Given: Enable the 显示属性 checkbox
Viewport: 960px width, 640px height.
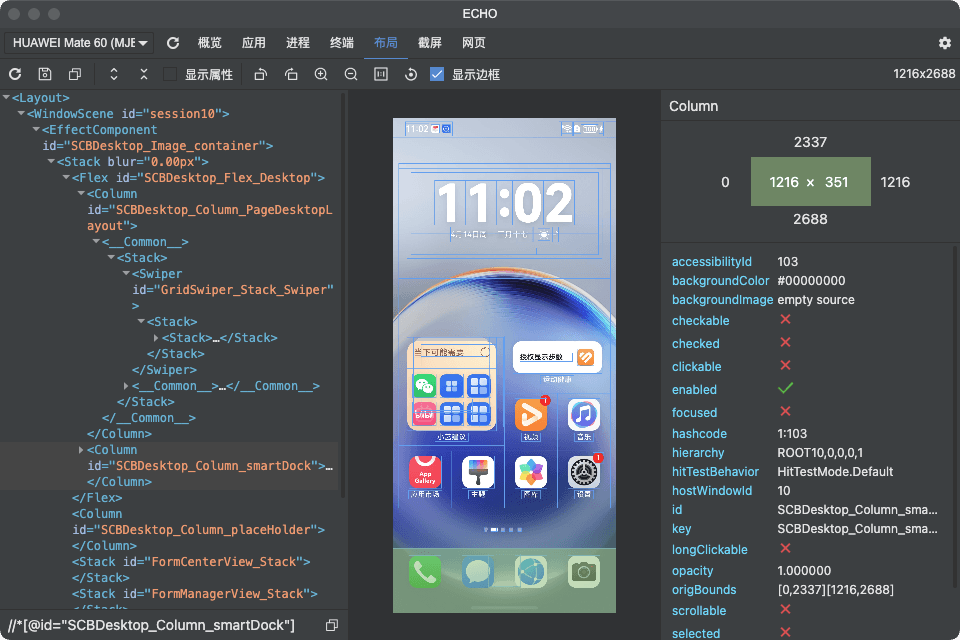Looking at the screenshot, I should [170, 74].
